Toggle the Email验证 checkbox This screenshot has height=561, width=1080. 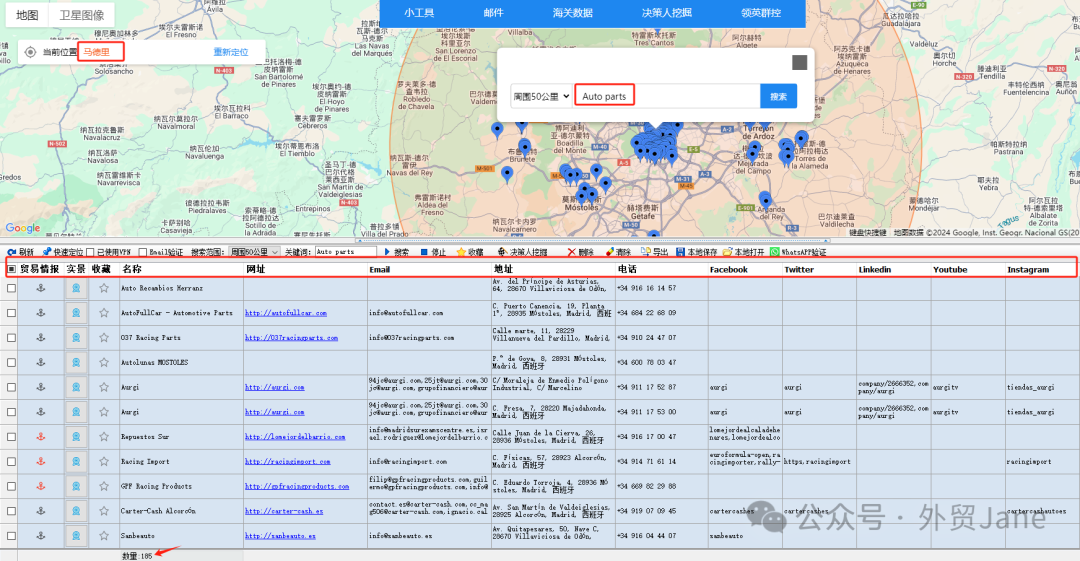(x=143, y=252)
